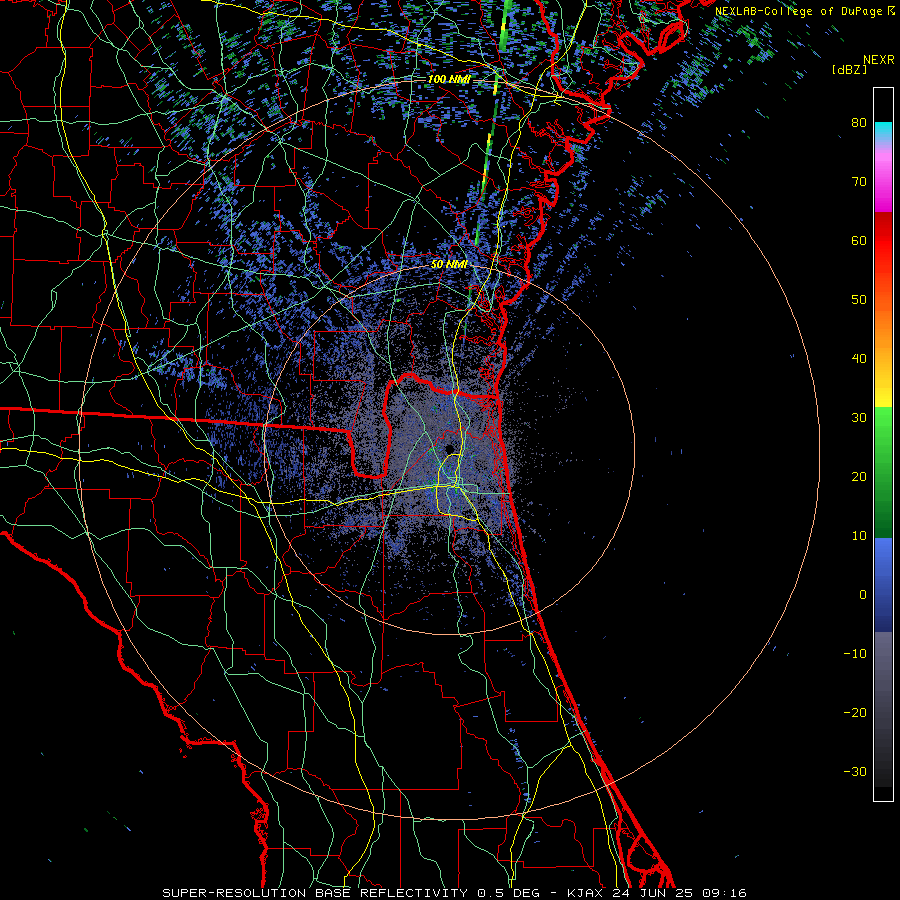Click the cyan segment of the reflectivity color bar
Viewport: 900px width, 900px height.
(883, 130)
